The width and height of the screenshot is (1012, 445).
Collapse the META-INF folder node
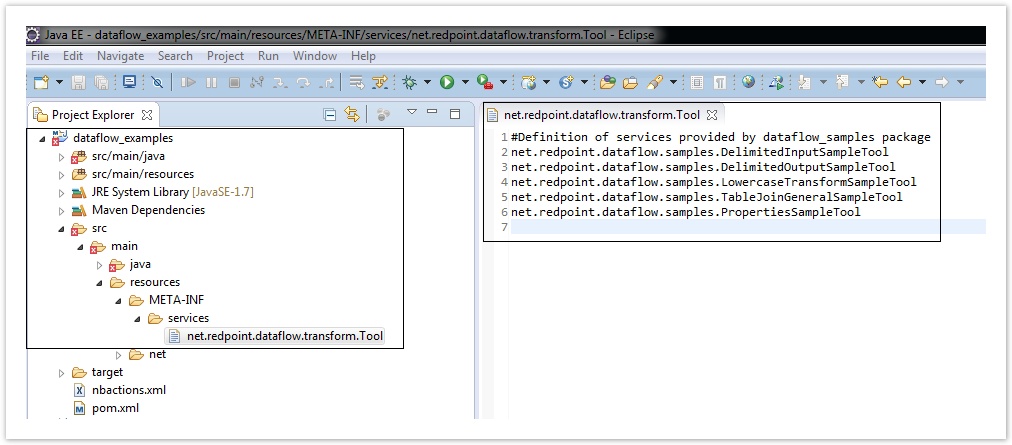click(117, 300)
